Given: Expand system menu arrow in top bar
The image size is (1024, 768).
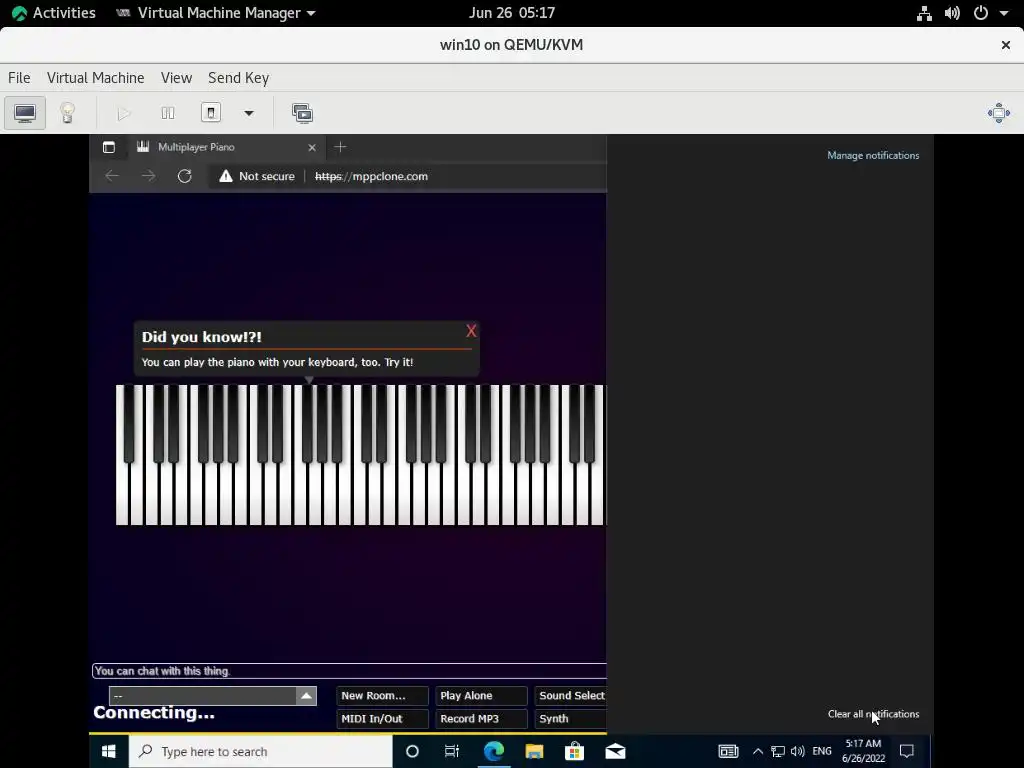Looking at the screenshot, I should pyautogui.click(x=1004, y=13).
